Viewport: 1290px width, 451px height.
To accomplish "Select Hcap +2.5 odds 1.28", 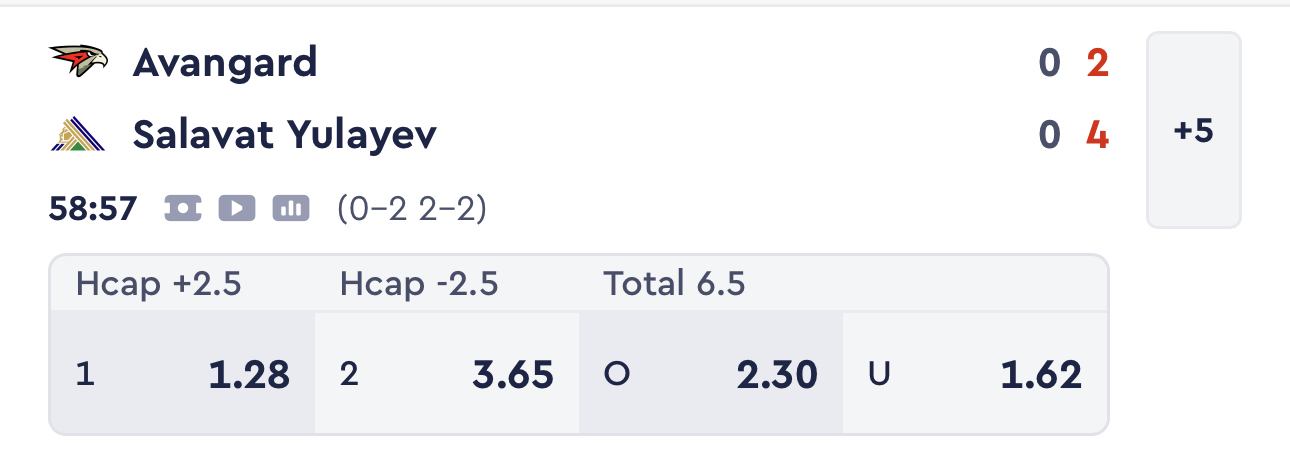I will tap(182, 374).
